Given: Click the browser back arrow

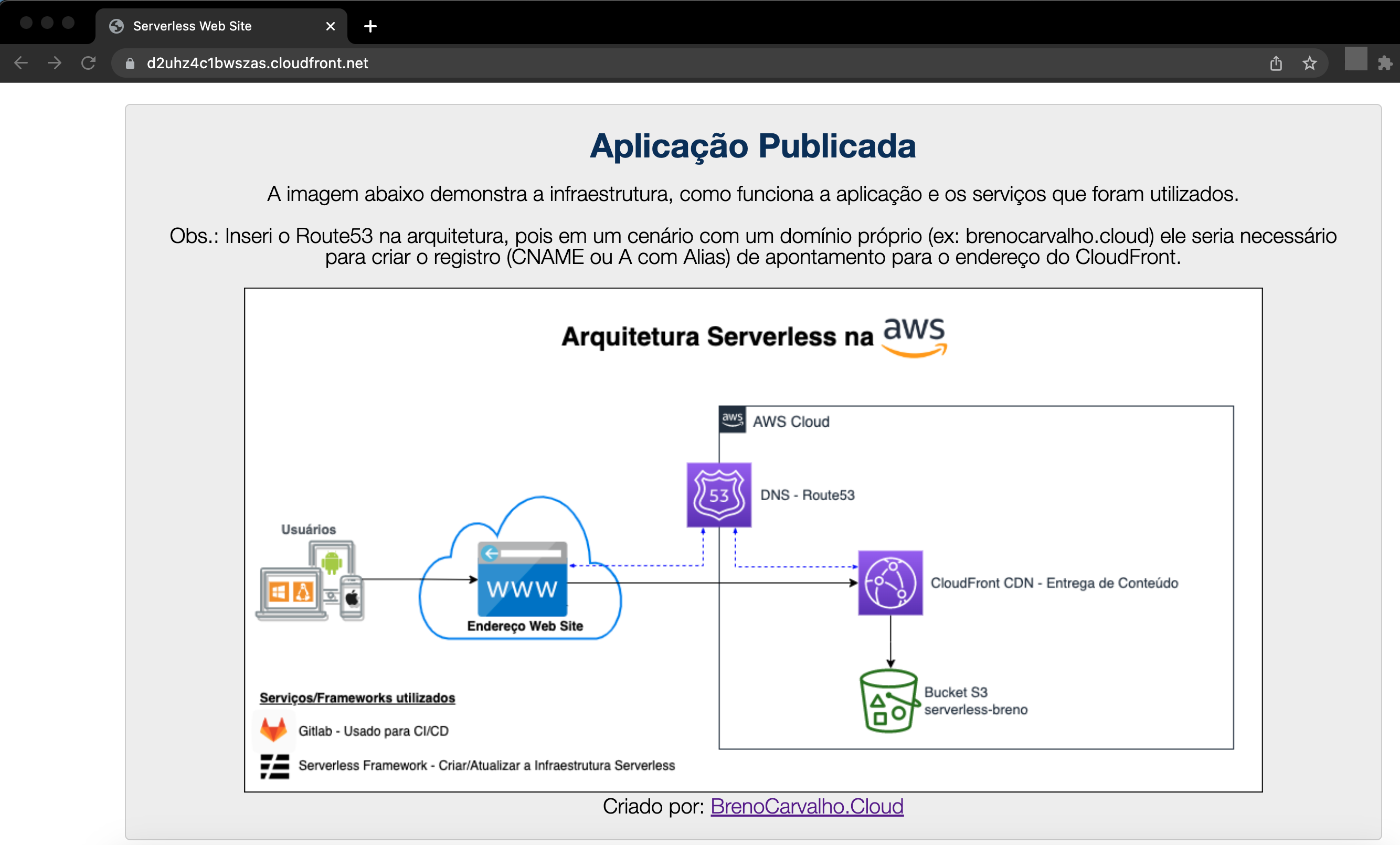Looking at the screenshot, I should tap(21, 63).
